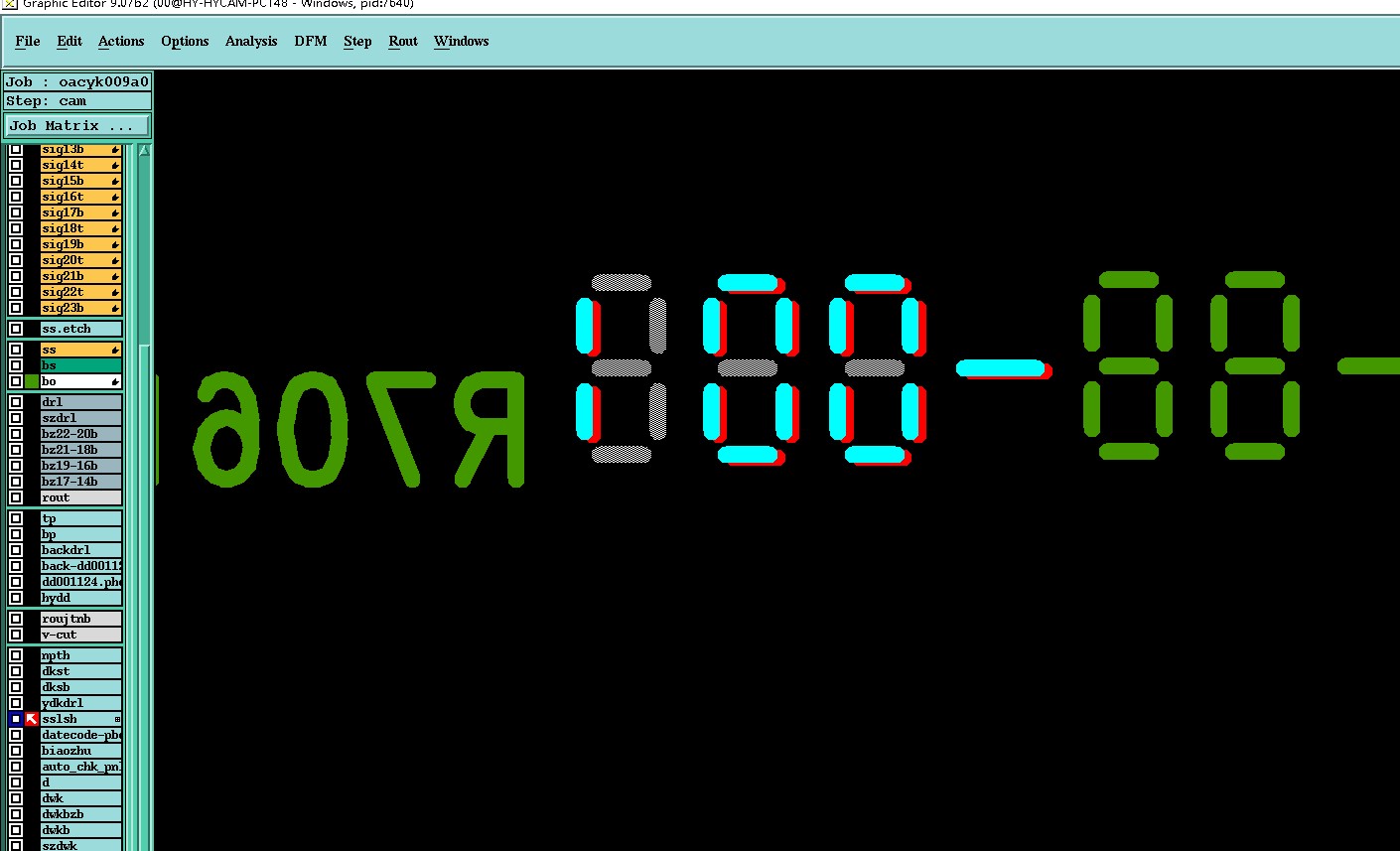The height and width of the screenshot is (851, 1400).
Task: Select the hydd layer name
Action: point(81,598)
